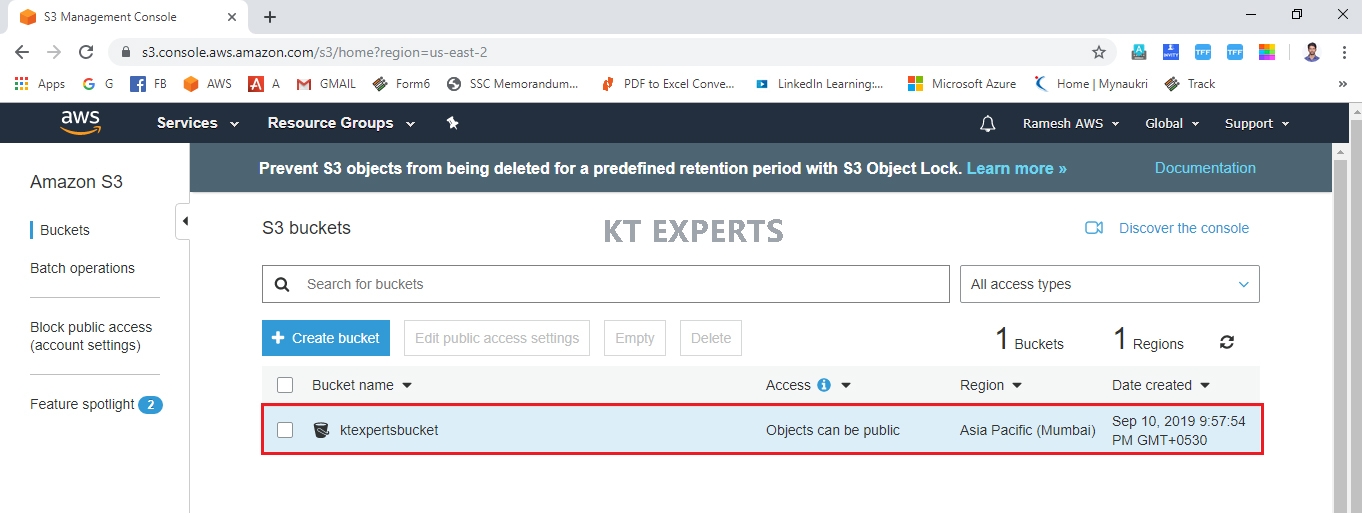Click the browser forward arrow

pyautogui.click(x=54, y=52)
